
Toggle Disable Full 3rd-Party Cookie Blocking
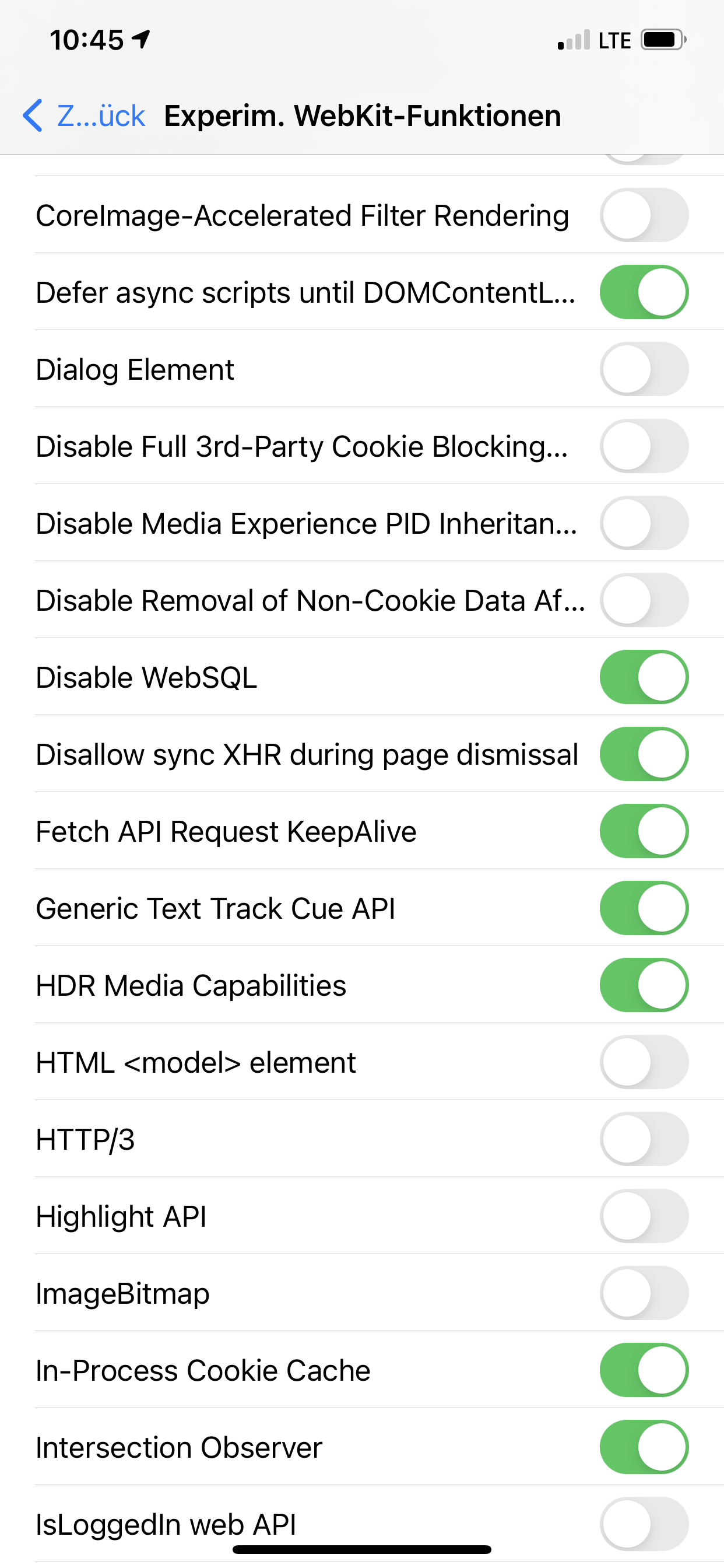tap(644, 446)
